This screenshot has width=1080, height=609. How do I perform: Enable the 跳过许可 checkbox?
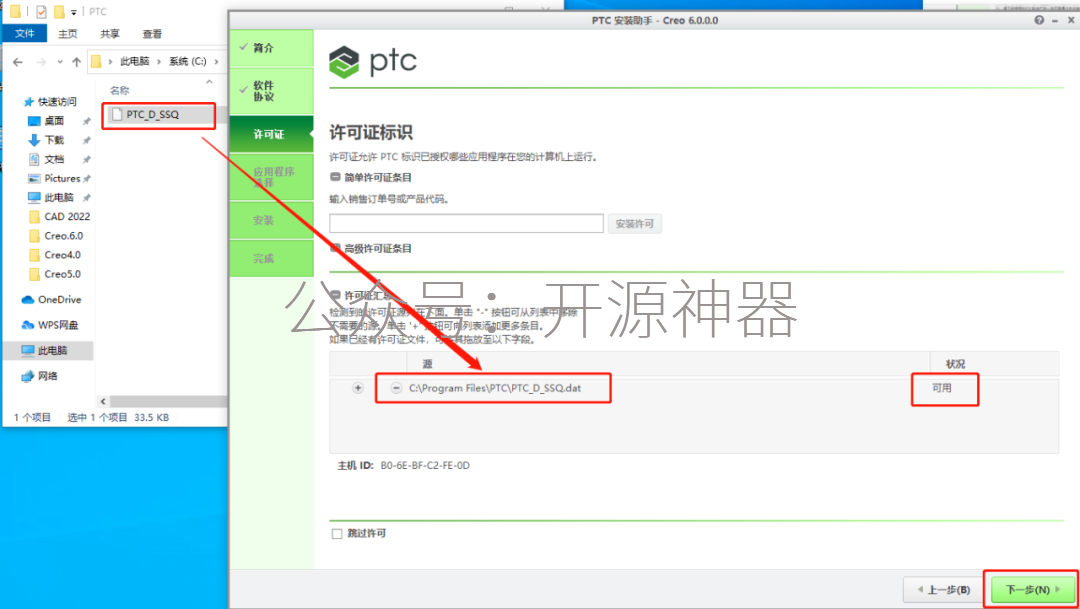(337, 534)
